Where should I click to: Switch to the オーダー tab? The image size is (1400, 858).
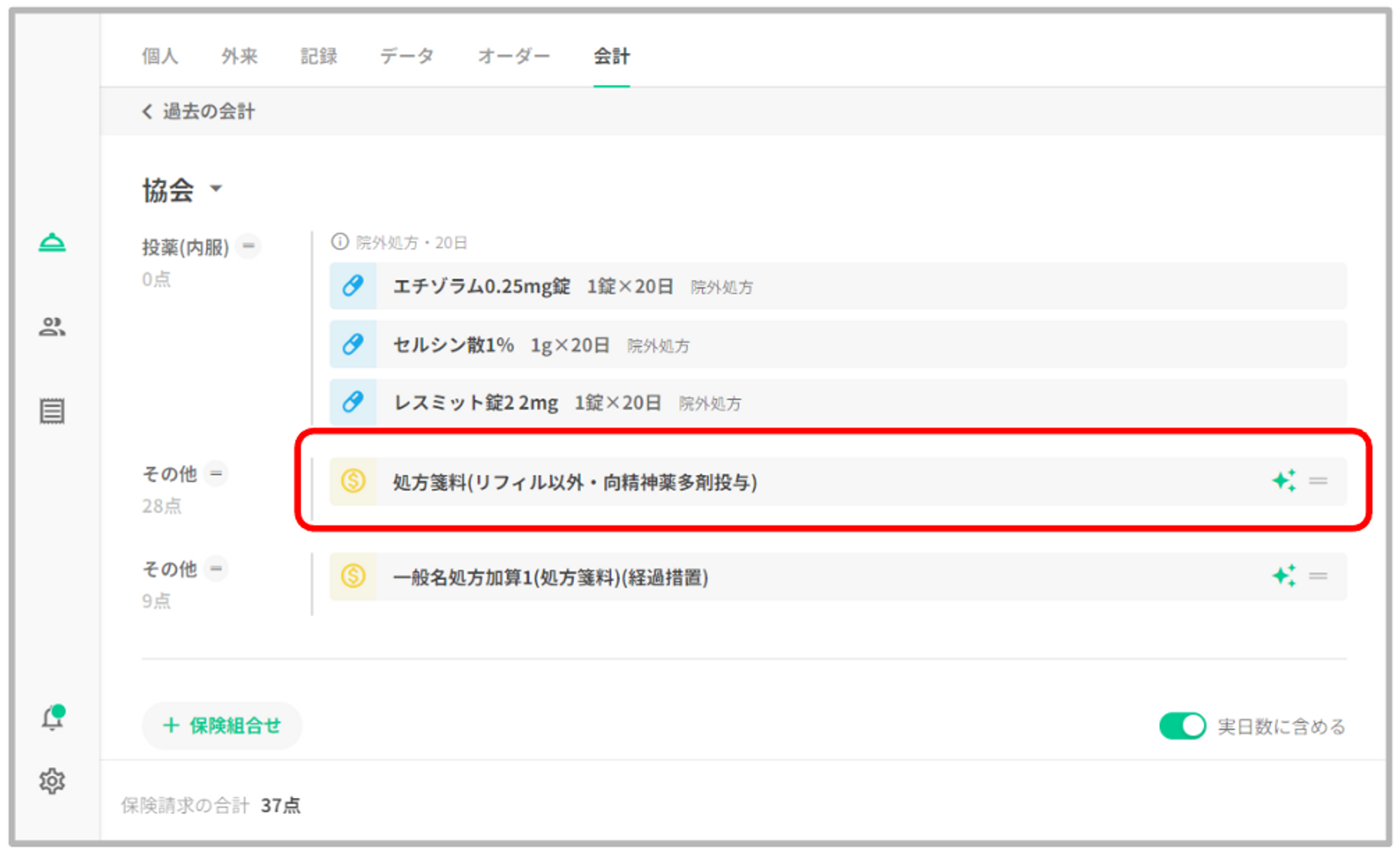(513, 56)
